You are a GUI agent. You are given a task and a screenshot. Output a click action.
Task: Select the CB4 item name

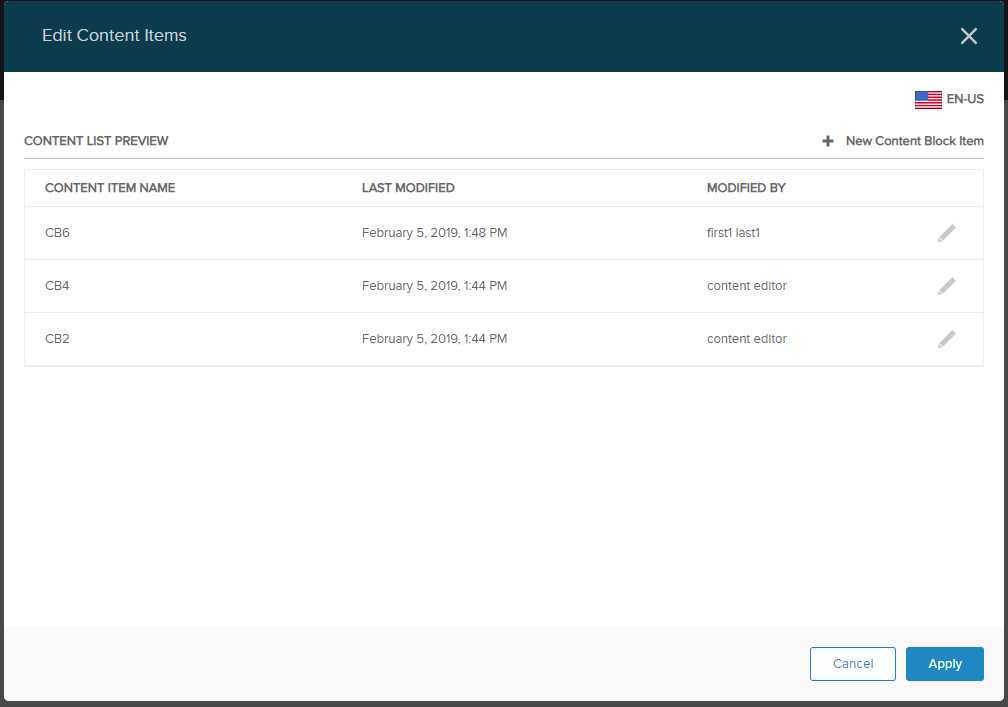[x=57, y=286]
